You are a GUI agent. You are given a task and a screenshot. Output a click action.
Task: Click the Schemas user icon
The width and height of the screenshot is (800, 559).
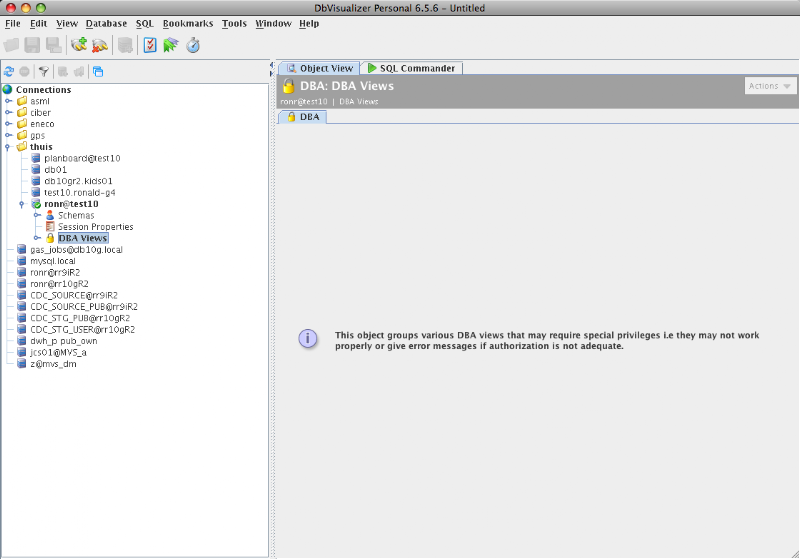point(50,215)
